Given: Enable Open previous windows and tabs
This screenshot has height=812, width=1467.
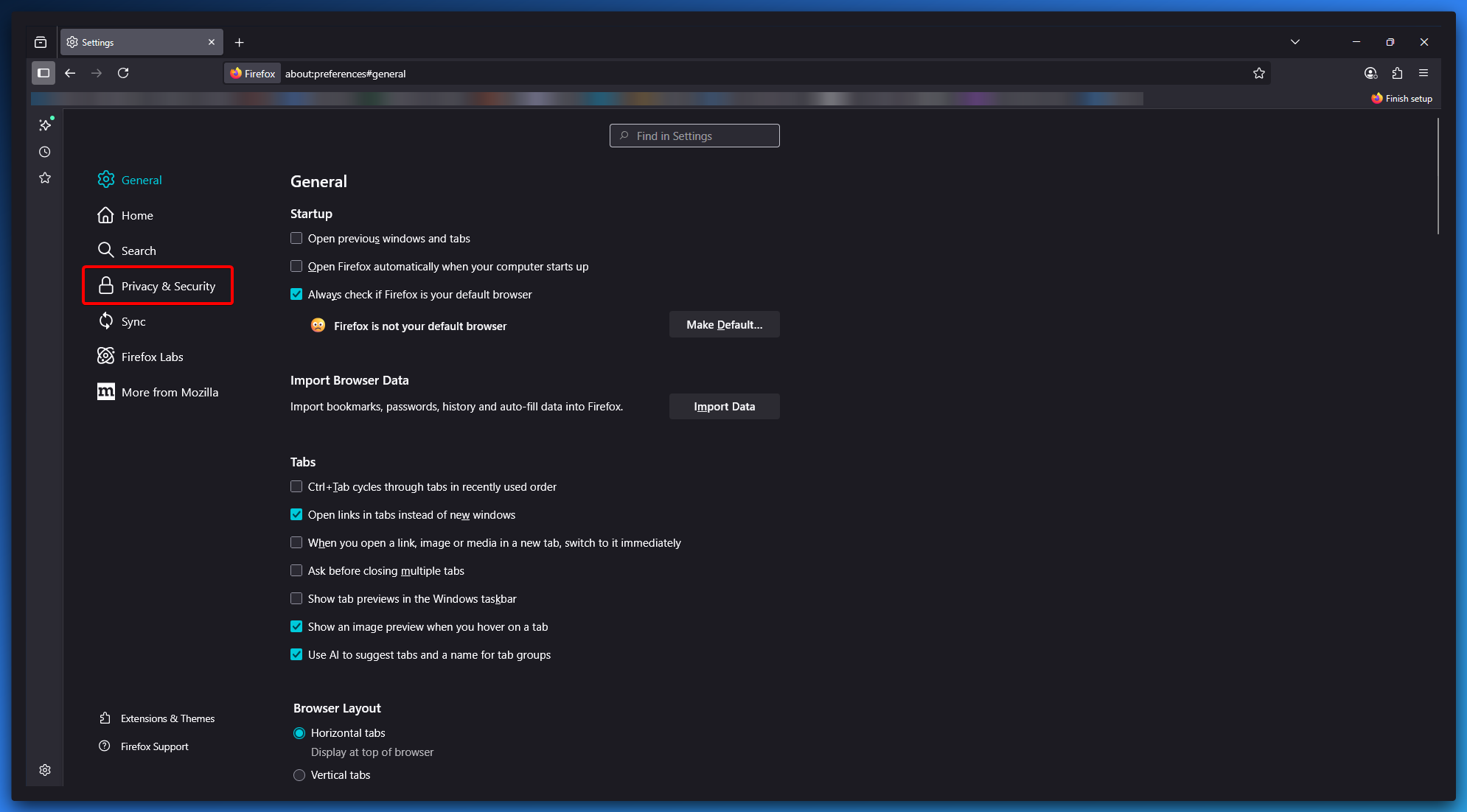Looking at the screenshot, I should [296, 239].
